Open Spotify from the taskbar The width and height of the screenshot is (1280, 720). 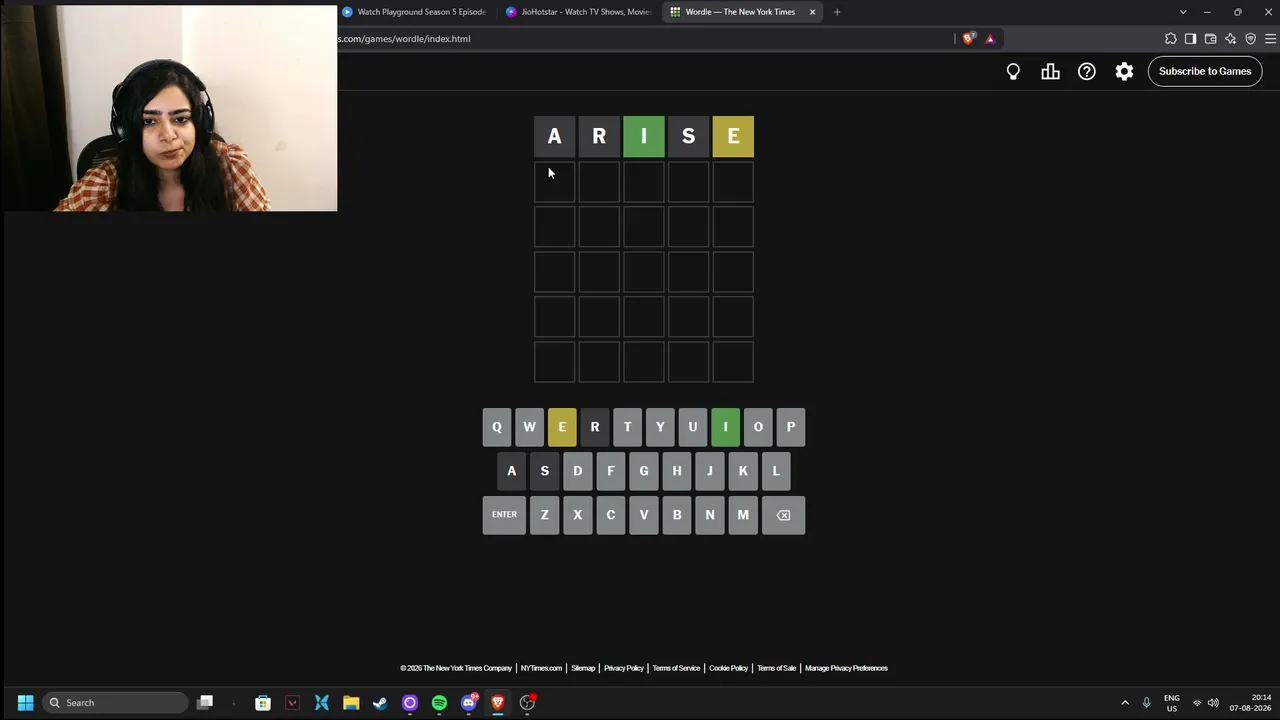[x=439, y=703]
